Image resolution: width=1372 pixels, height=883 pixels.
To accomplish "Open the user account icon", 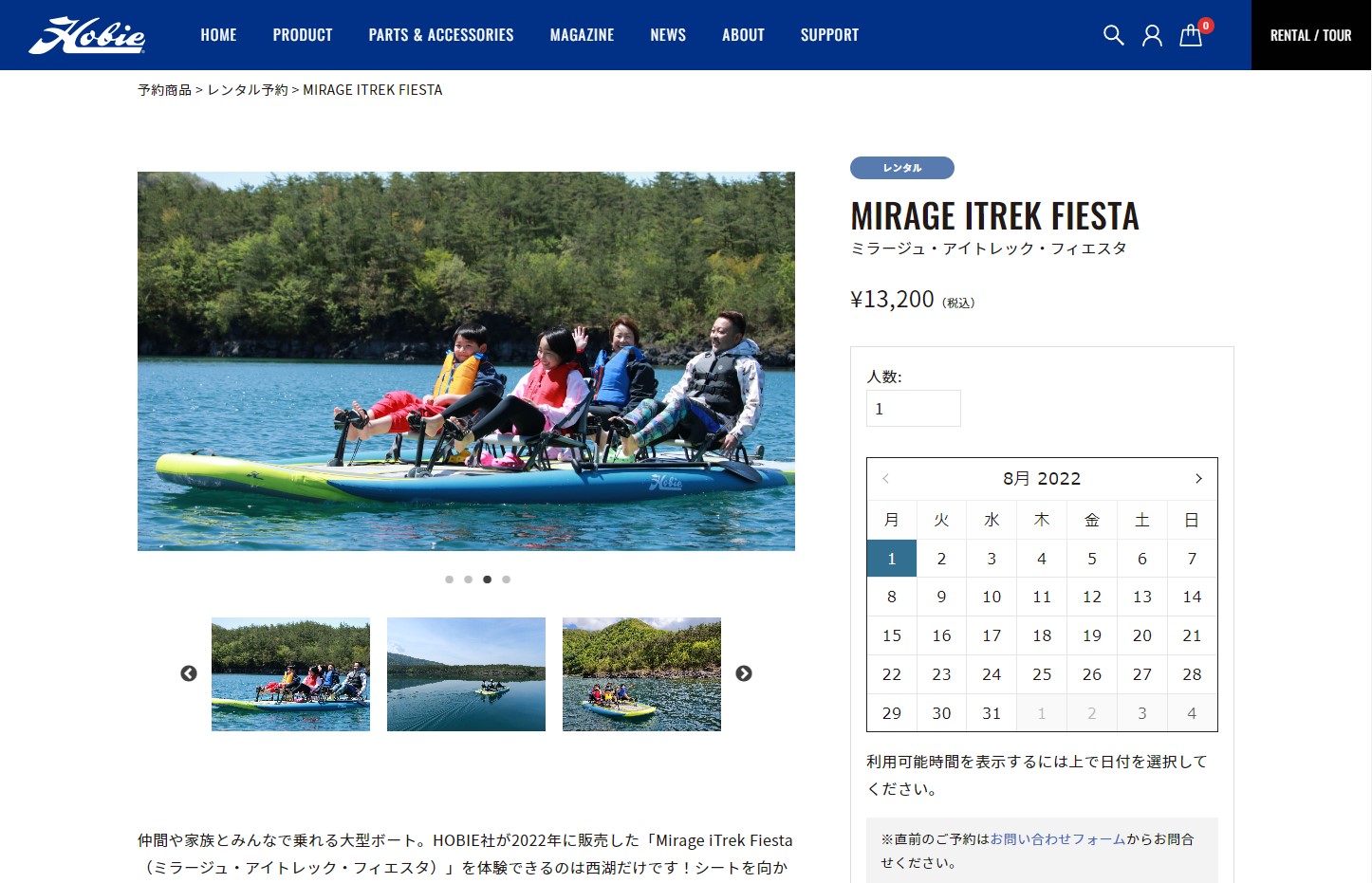I will point(1152,35).
